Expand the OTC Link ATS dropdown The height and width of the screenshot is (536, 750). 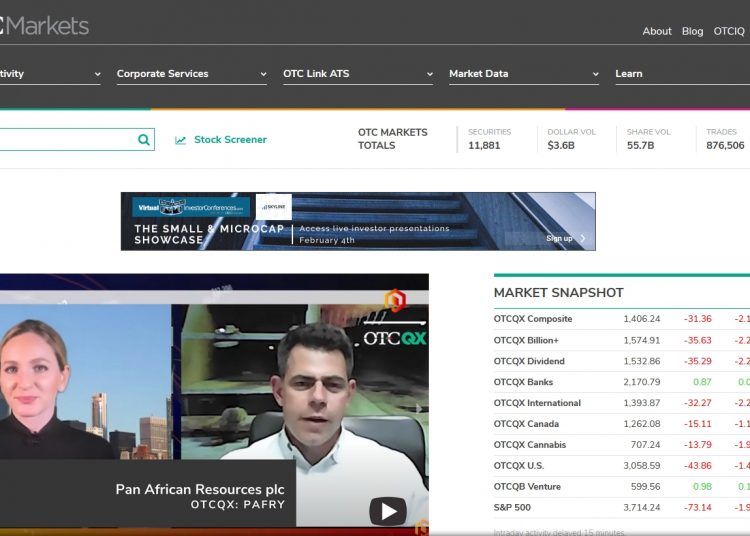pyautogui.click(x=358, y=74)
